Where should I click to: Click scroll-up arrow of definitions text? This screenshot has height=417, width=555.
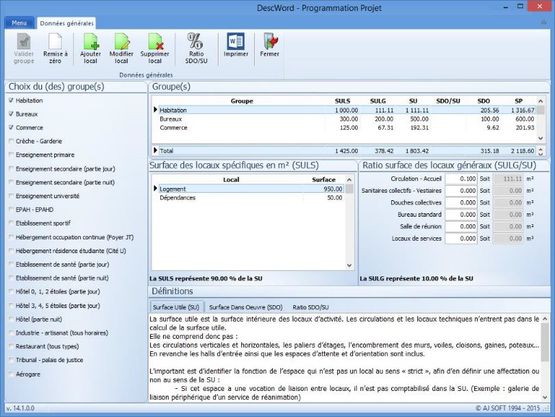(545, 319)
